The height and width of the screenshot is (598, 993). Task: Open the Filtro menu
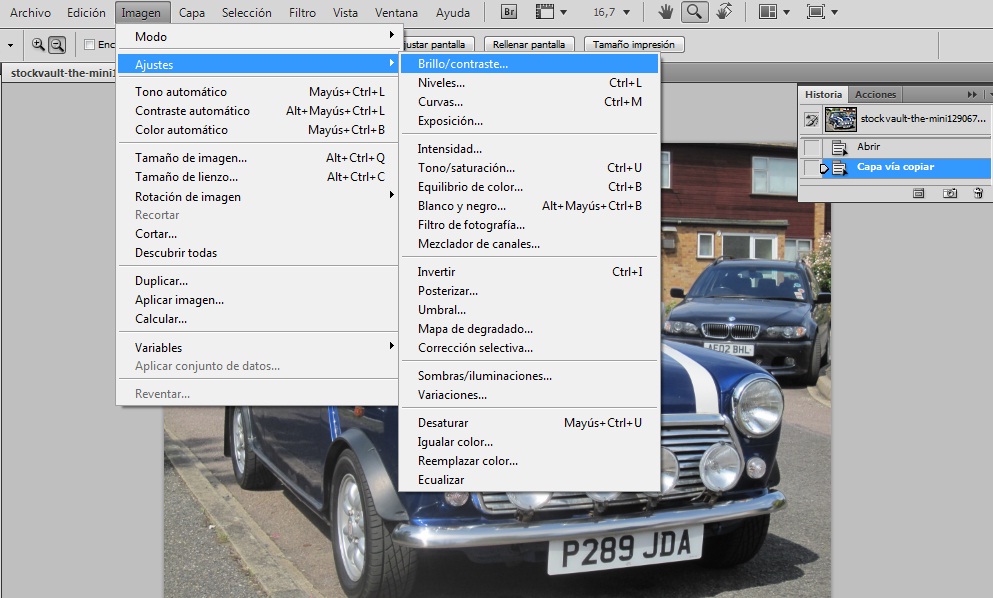tap(302, 13)
